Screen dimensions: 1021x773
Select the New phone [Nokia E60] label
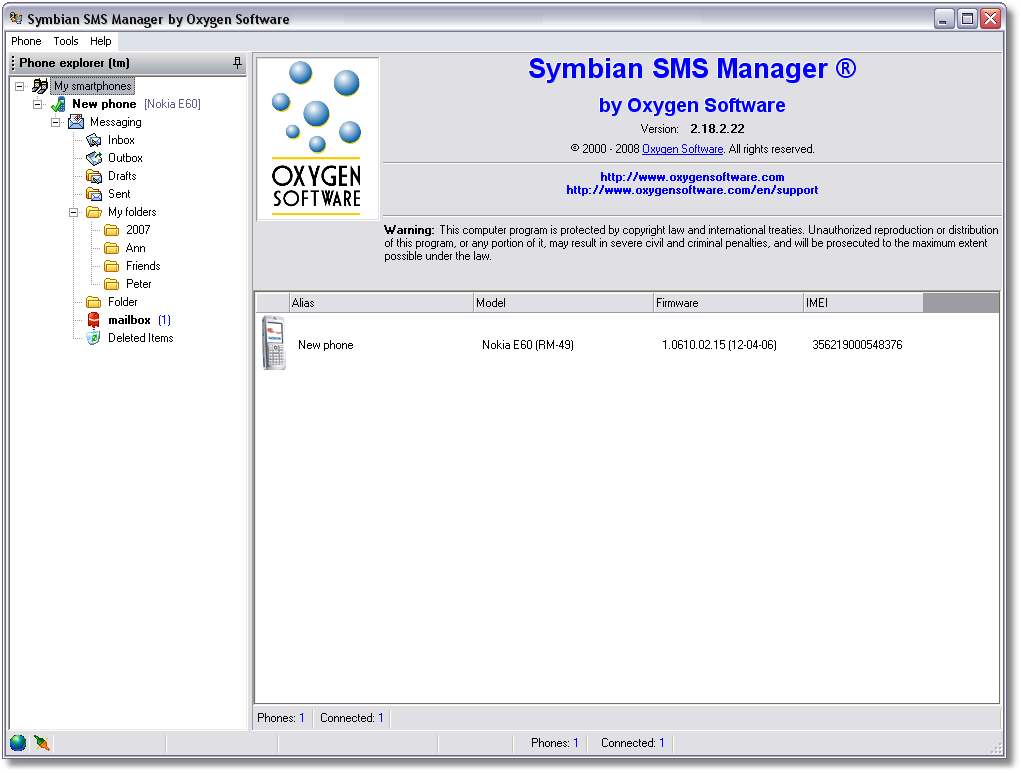[x=136, y=104]
